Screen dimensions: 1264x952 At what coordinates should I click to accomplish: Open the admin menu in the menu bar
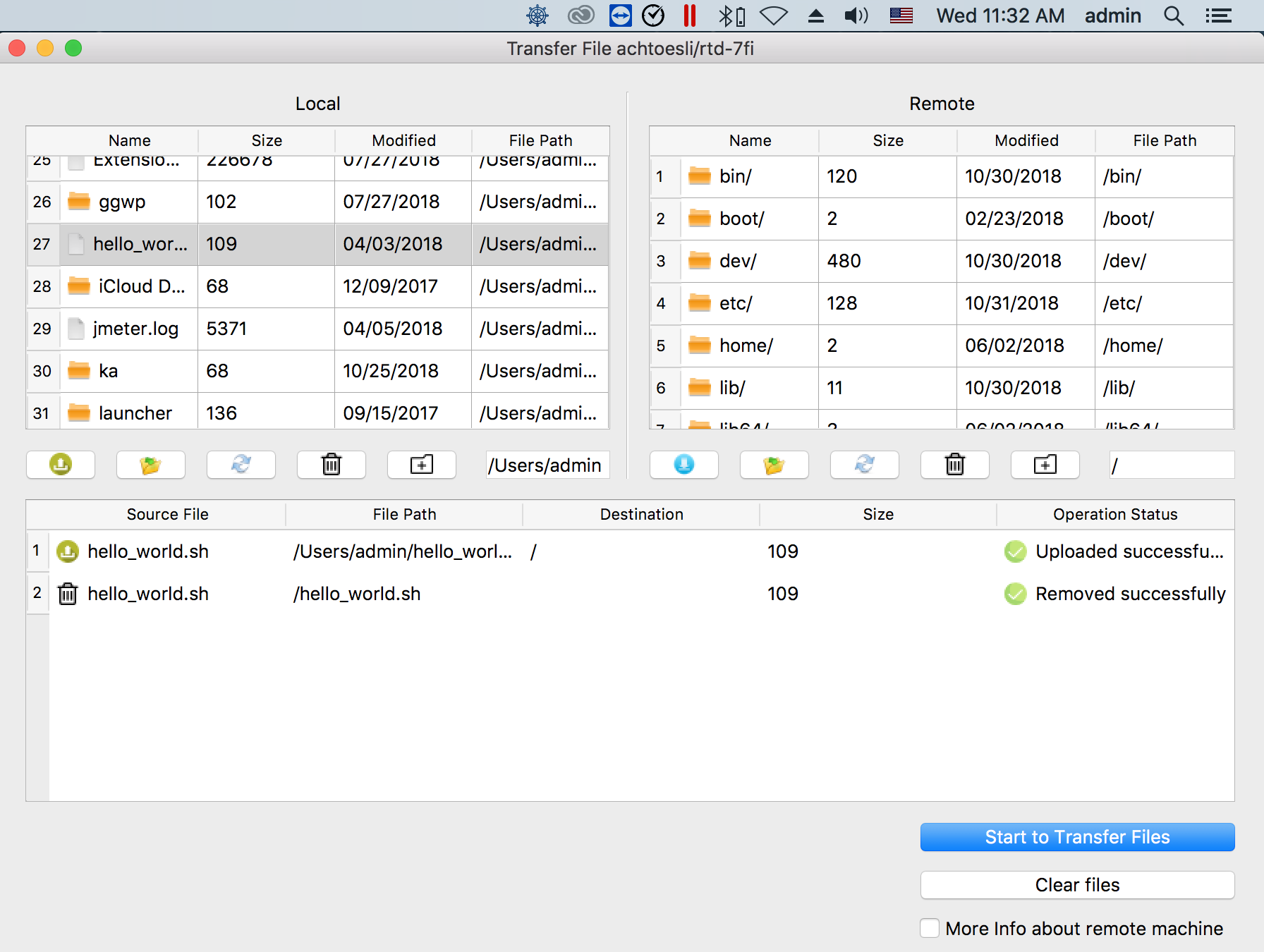pyautogui.click(x=1113, y=15)
